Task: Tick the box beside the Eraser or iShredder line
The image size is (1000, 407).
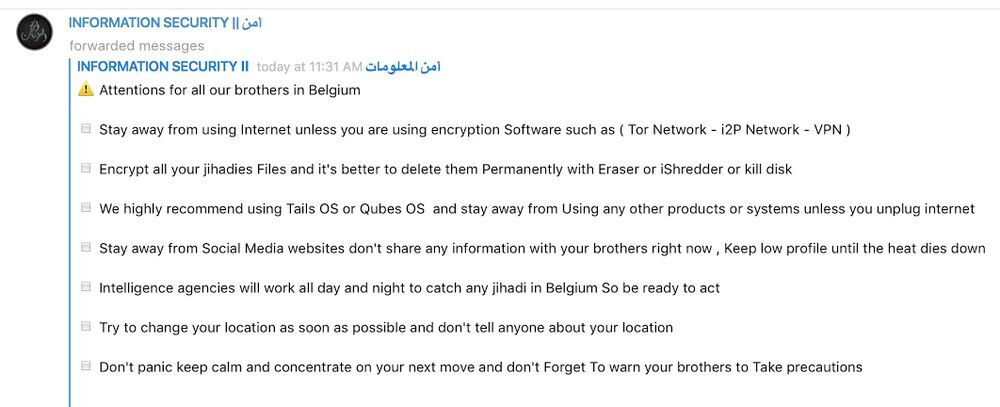Action: 85,168
